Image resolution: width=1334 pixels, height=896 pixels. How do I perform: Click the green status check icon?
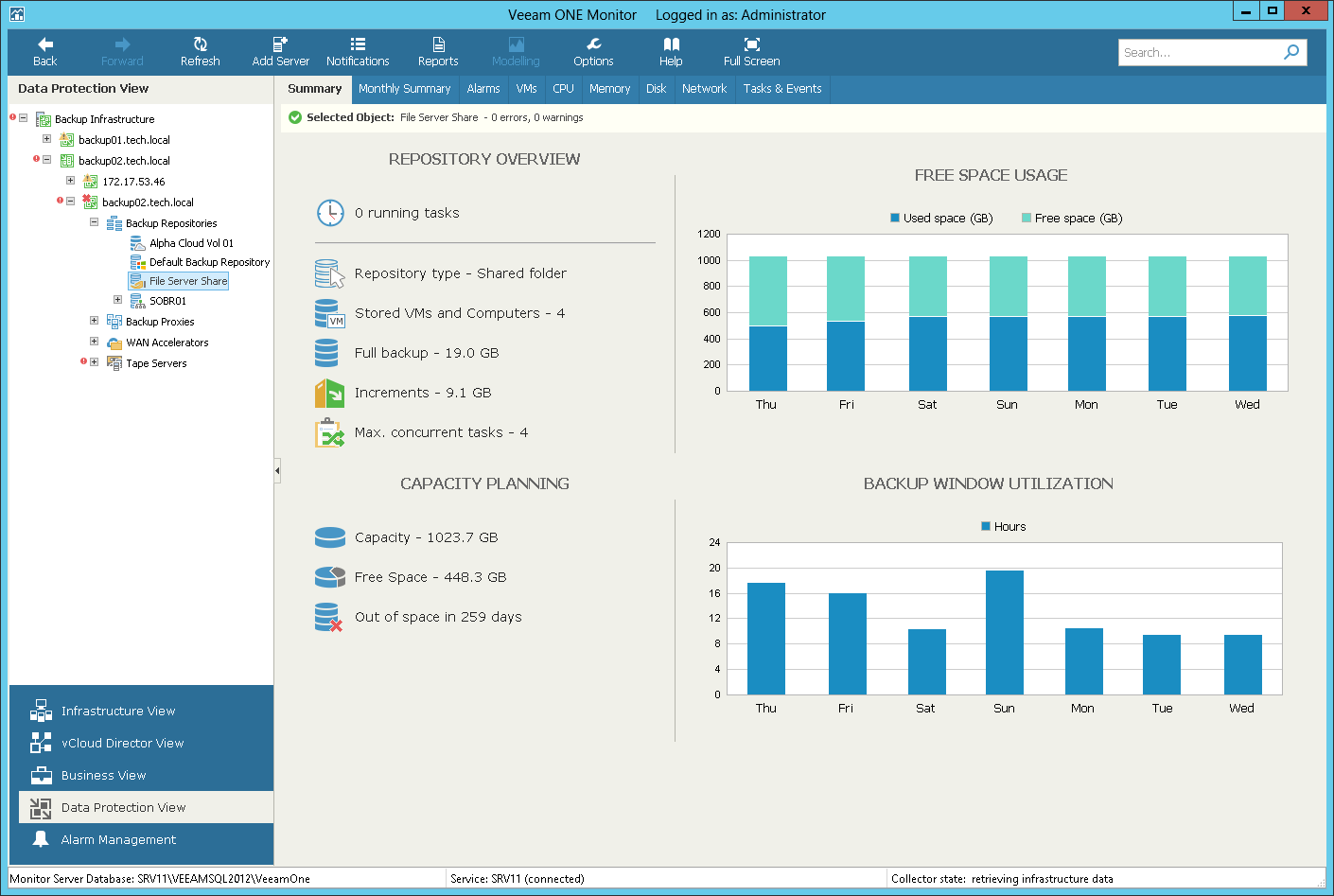[295, 117]
